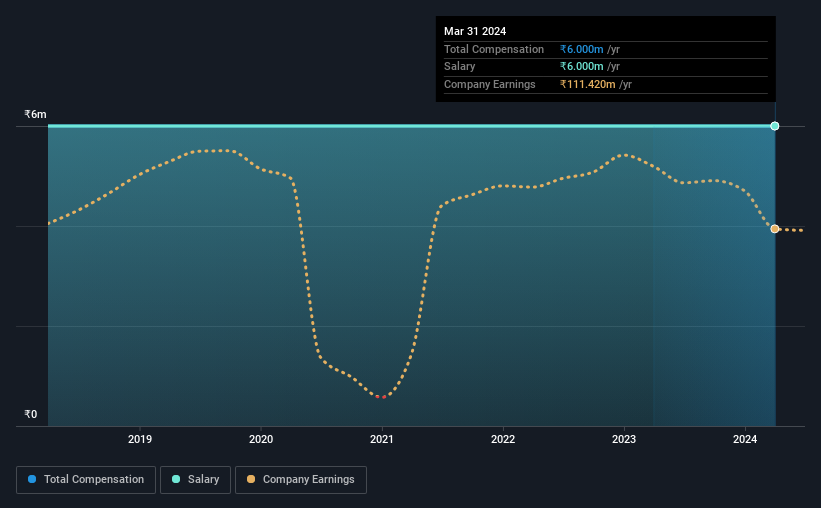Toggle the Salary legend button
The width and height of the screenshot is (821, 508).
click(195, 480)
